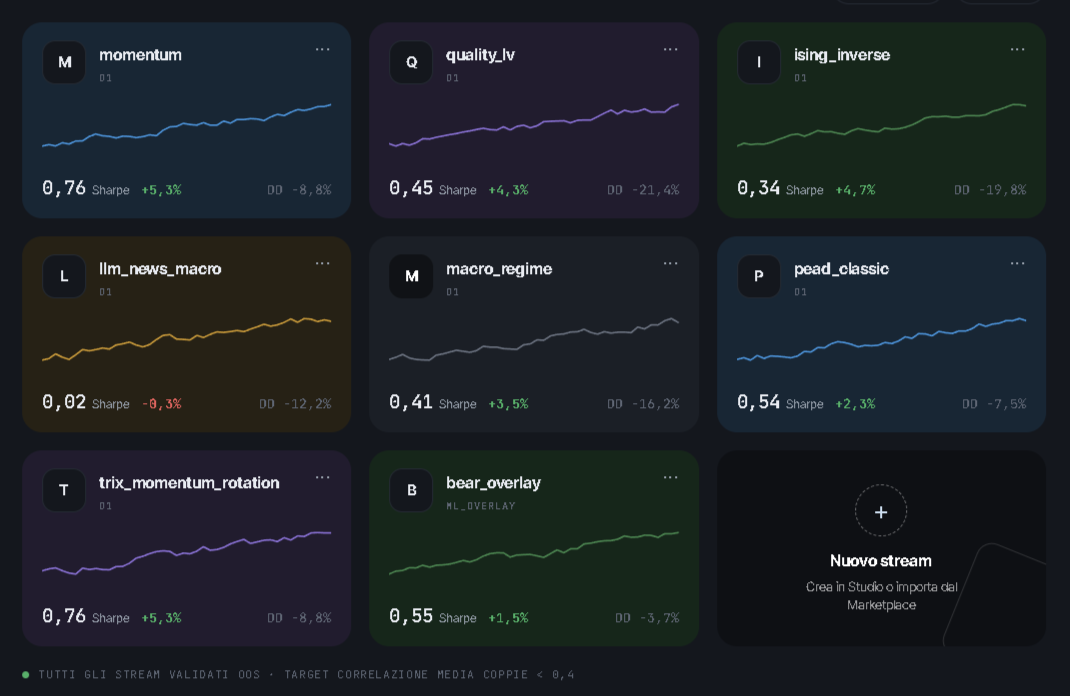Click the green validation status dot
The width and height of the screenshot is (1070, 696).
pyautogui.click(x=26, y=675)
